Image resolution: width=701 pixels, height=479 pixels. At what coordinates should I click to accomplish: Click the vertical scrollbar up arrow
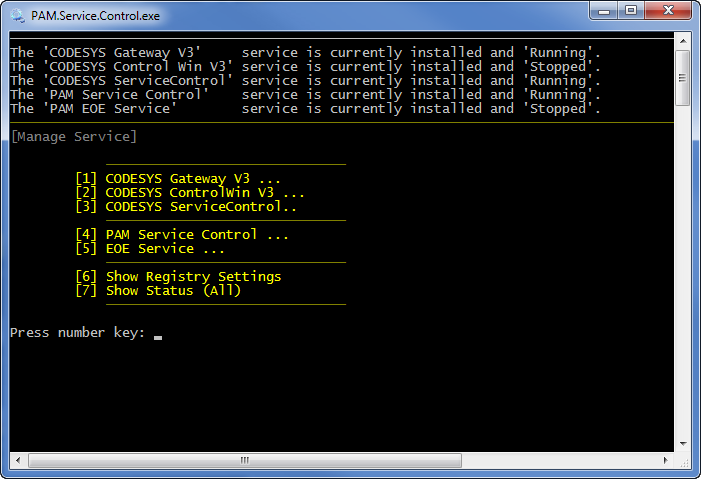683,41
